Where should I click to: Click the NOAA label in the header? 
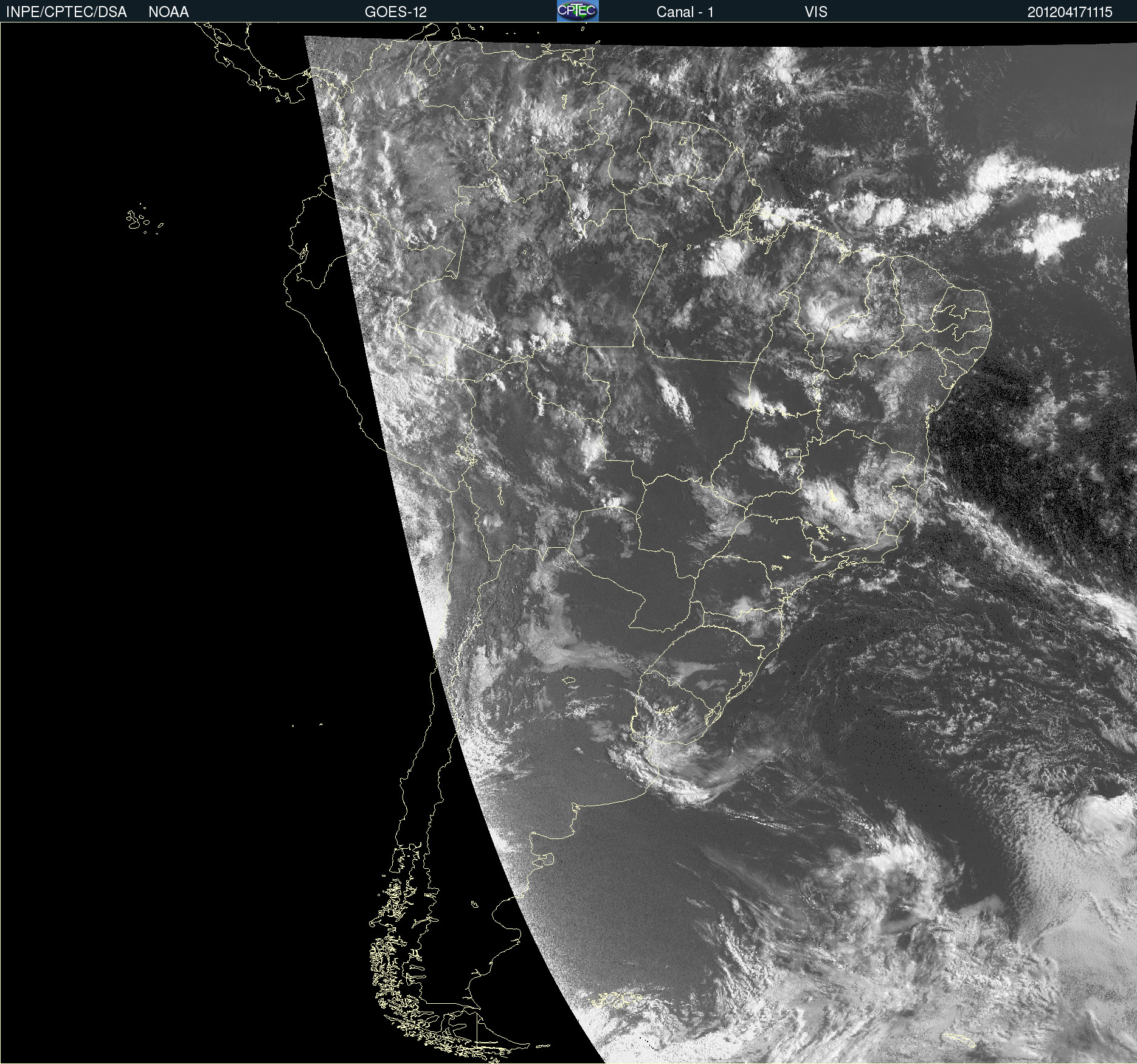pos(168,12)
